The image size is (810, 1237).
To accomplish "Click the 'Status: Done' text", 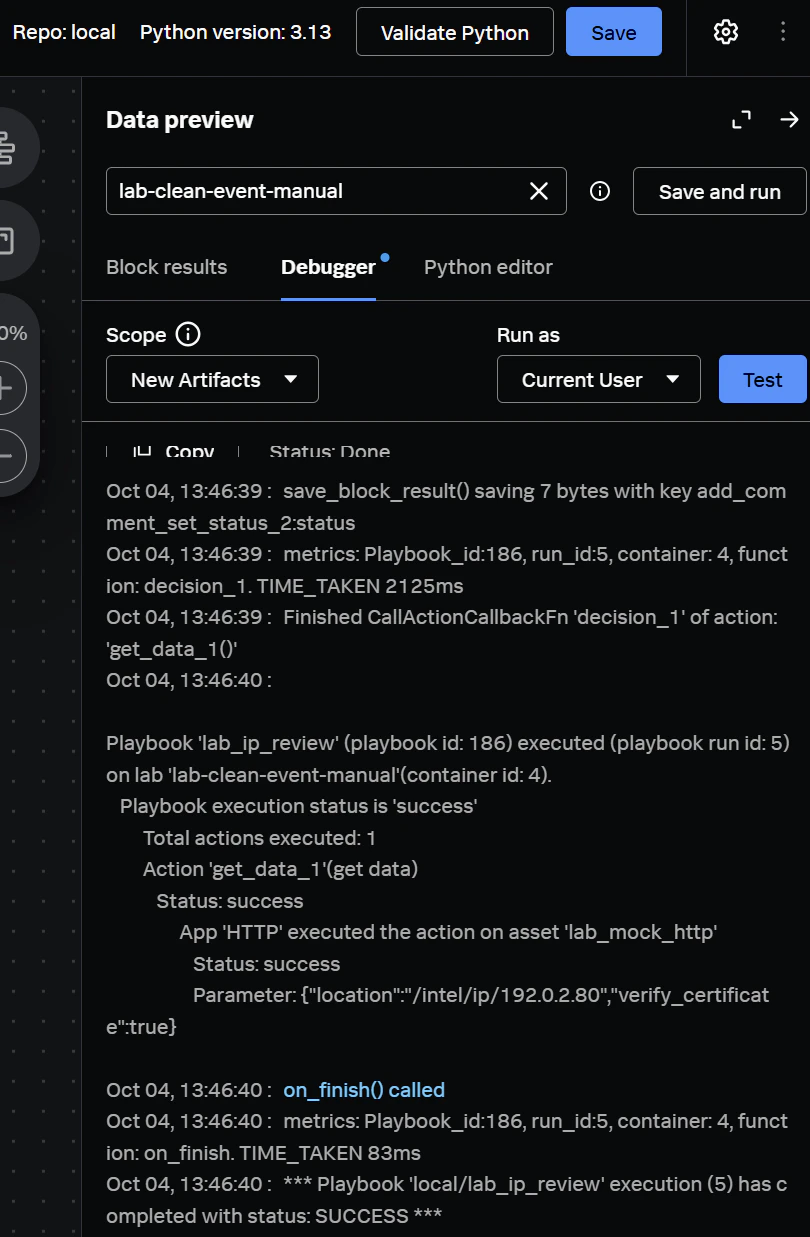I will point(330,452).
